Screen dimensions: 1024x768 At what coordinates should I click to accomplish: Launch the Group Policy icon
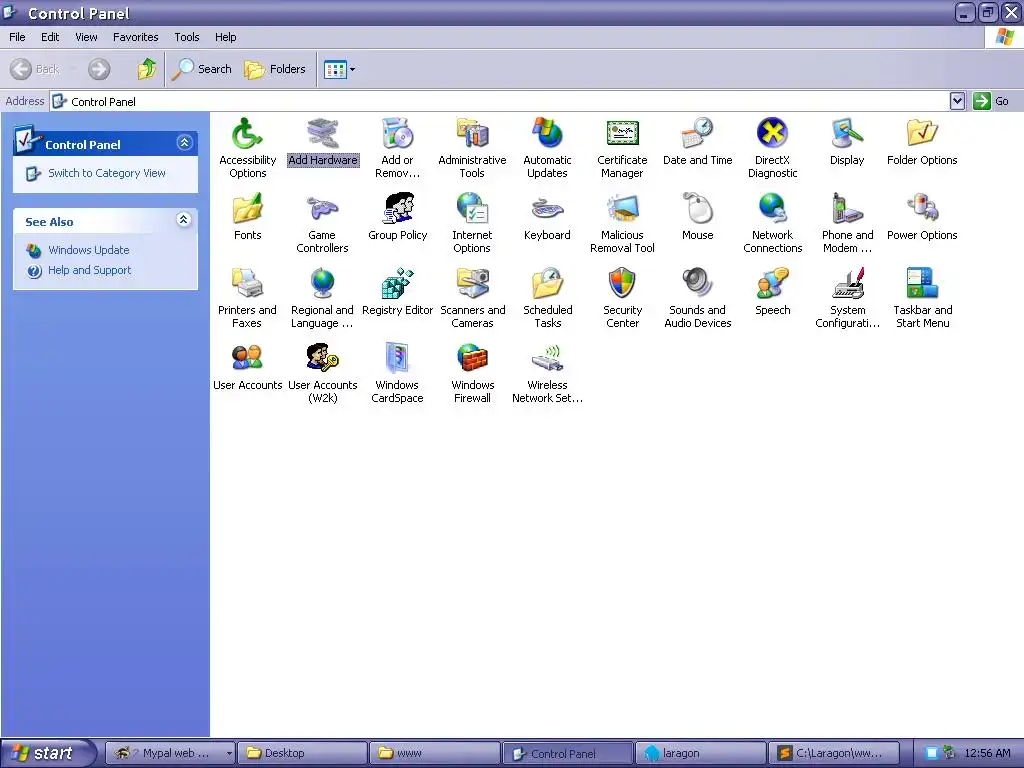pos(397,209)
